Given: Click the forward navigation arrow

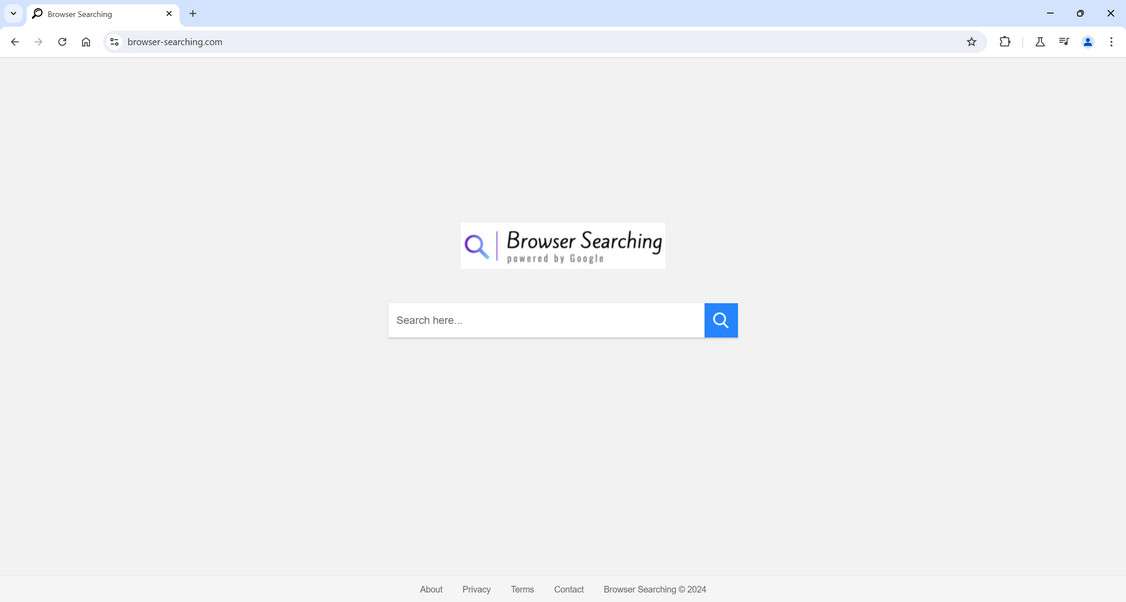Looking at the screenshot, I should tap(38, 41).
